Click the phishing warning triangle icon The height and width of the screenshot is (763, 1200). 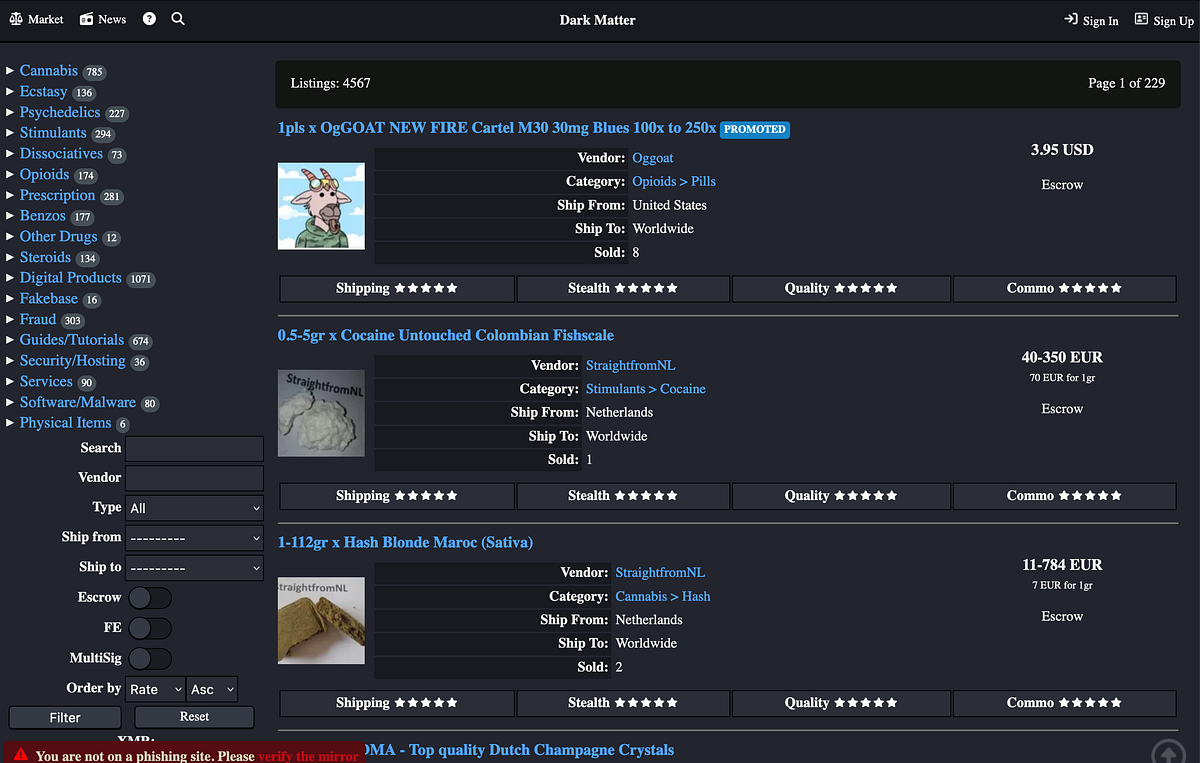(x=20, y=755)
